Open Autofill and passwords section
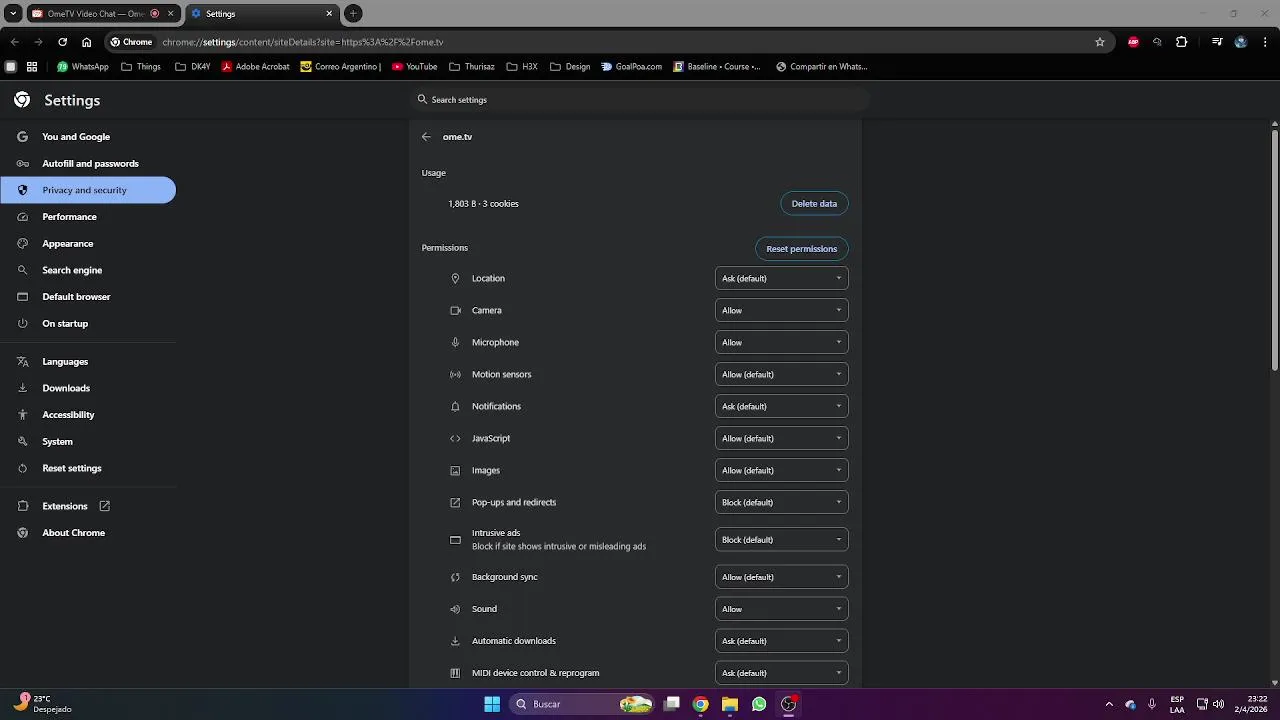This screenshot has height=720, width=1280. (x=88, y=163)
